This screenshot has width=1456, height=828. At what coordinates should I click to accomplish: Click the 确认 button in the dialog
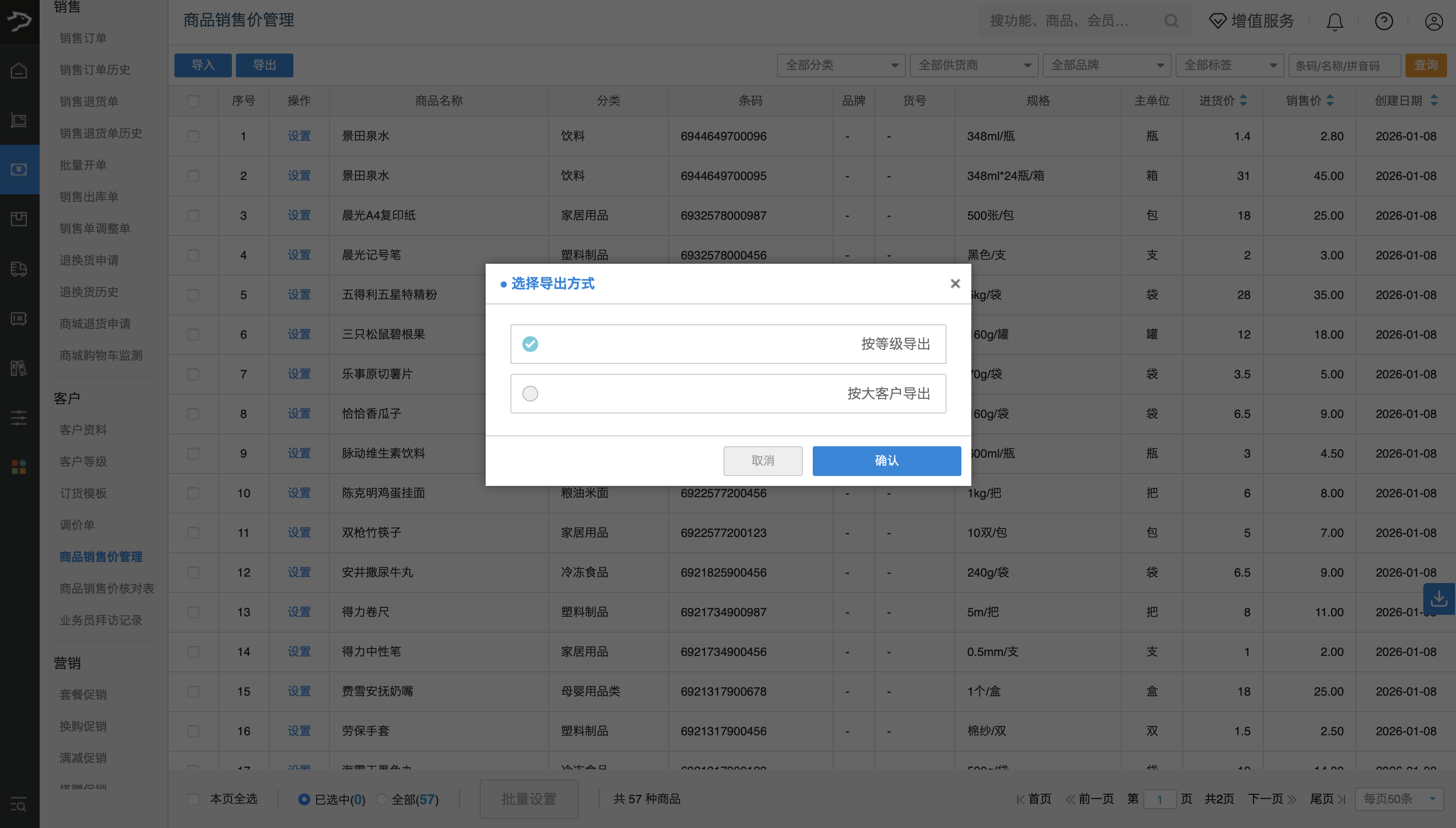coord(887,461)
